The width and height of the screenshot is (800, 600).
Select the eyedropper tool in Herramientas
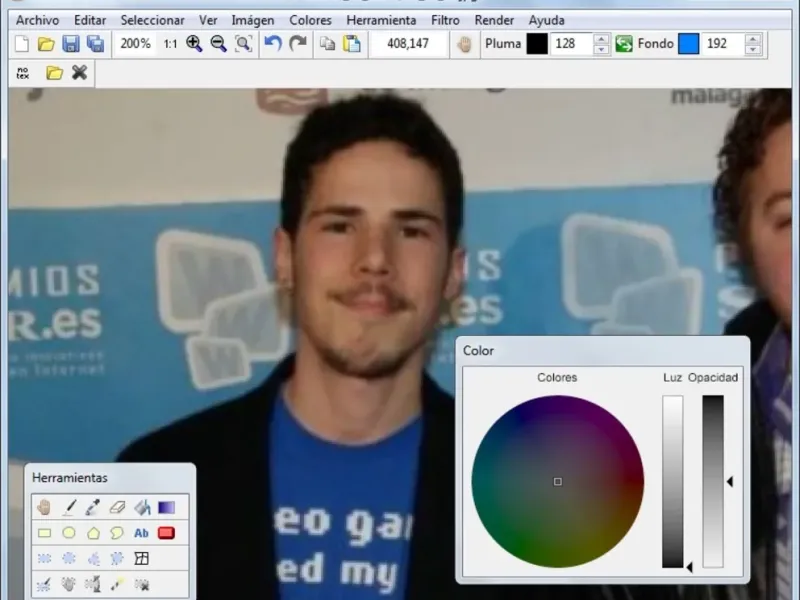pos(93,508)
